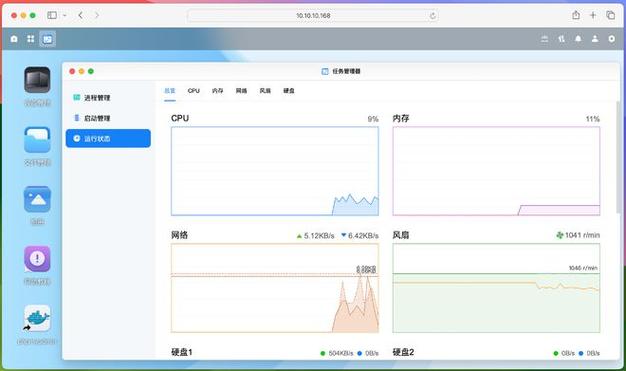Click the 任务管理器 window title
The width and height of the screenshot is (626, 371).
click(346, 71)
